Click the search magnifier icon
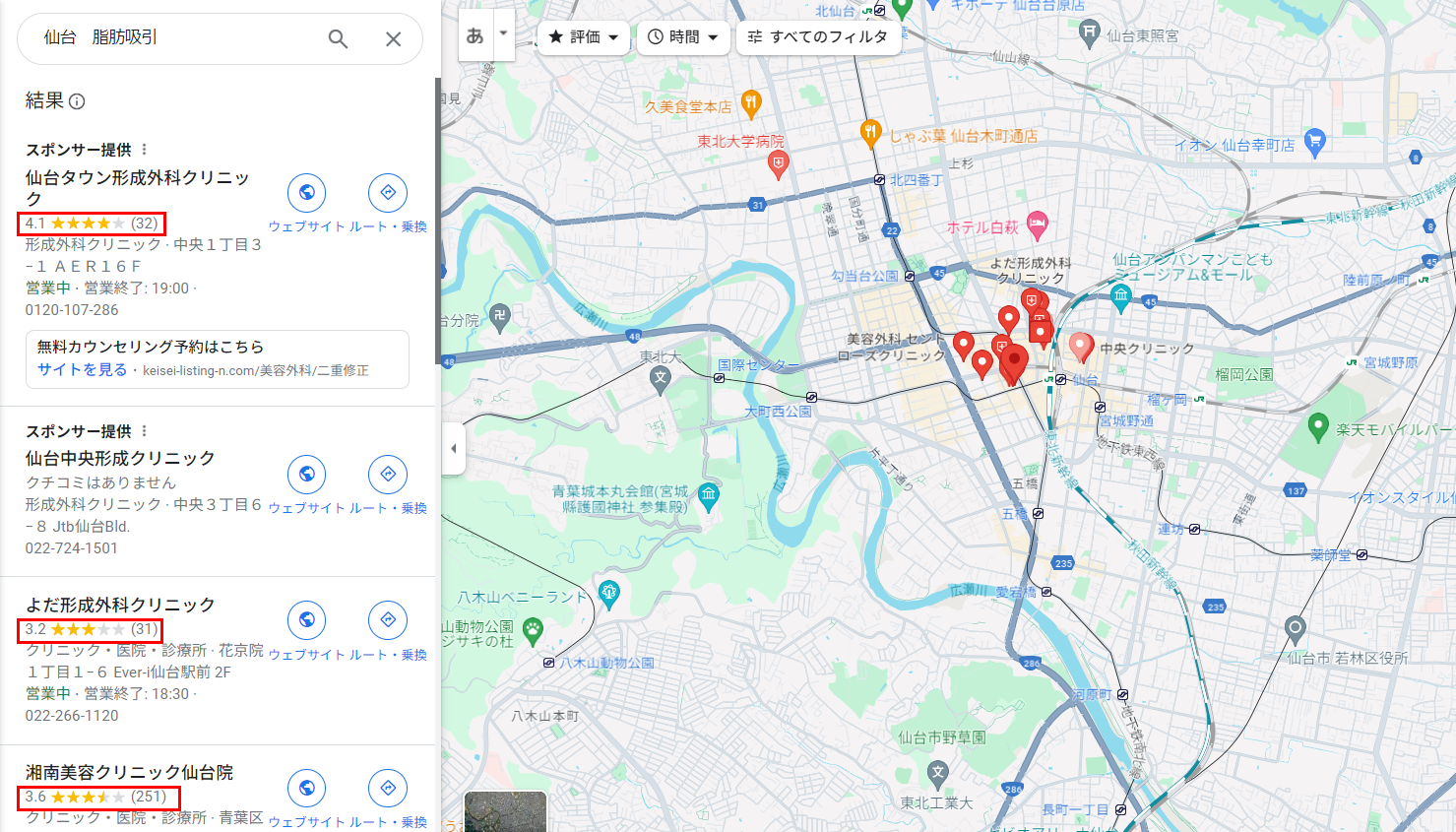The image size is (1456, 832). [338, 38]
